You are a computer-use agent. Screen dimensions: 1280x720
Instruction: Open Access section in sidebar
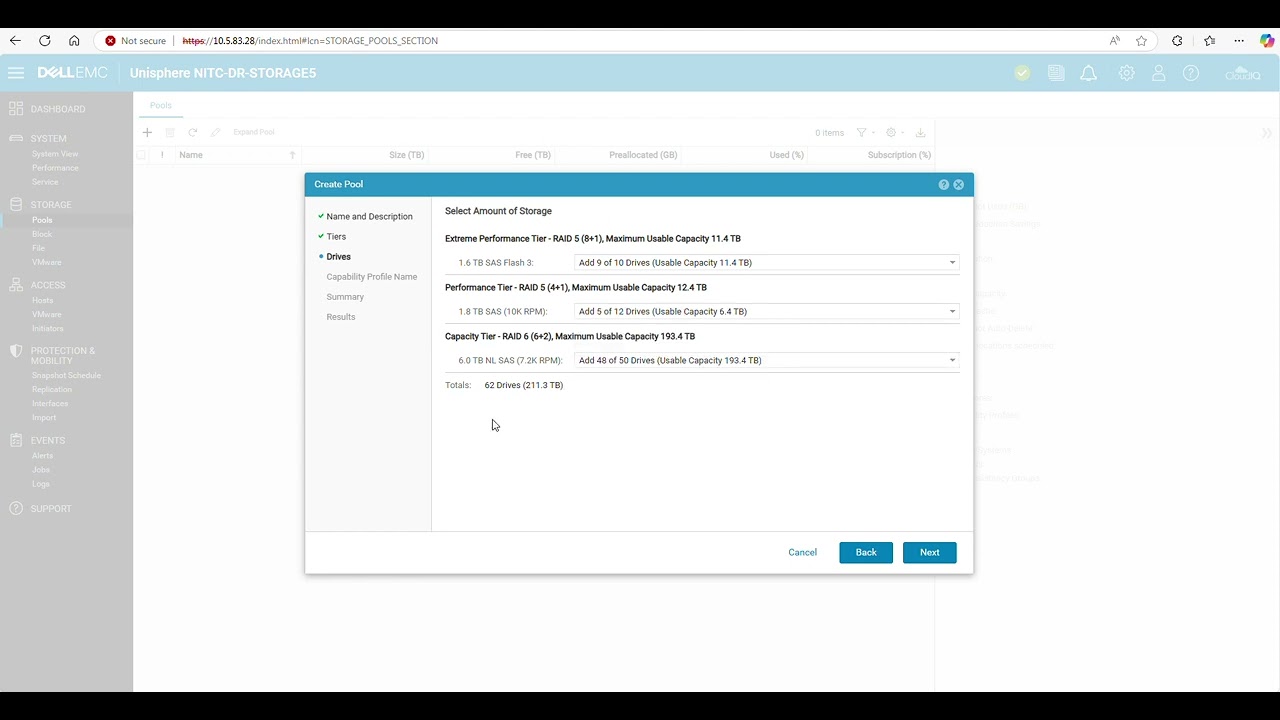click(48, 285)
